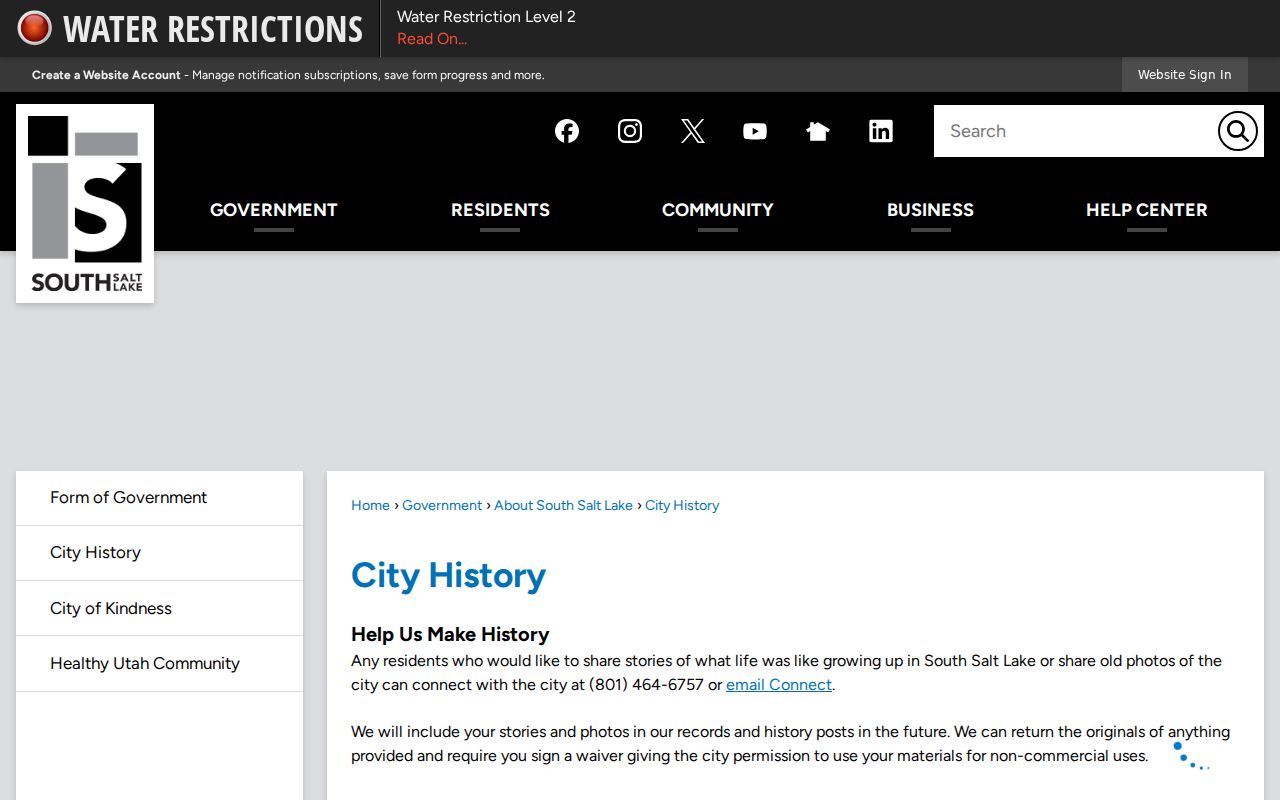1280x800 pixels.
Task: Select City of Kindness in sidebar
Action: 159,608
